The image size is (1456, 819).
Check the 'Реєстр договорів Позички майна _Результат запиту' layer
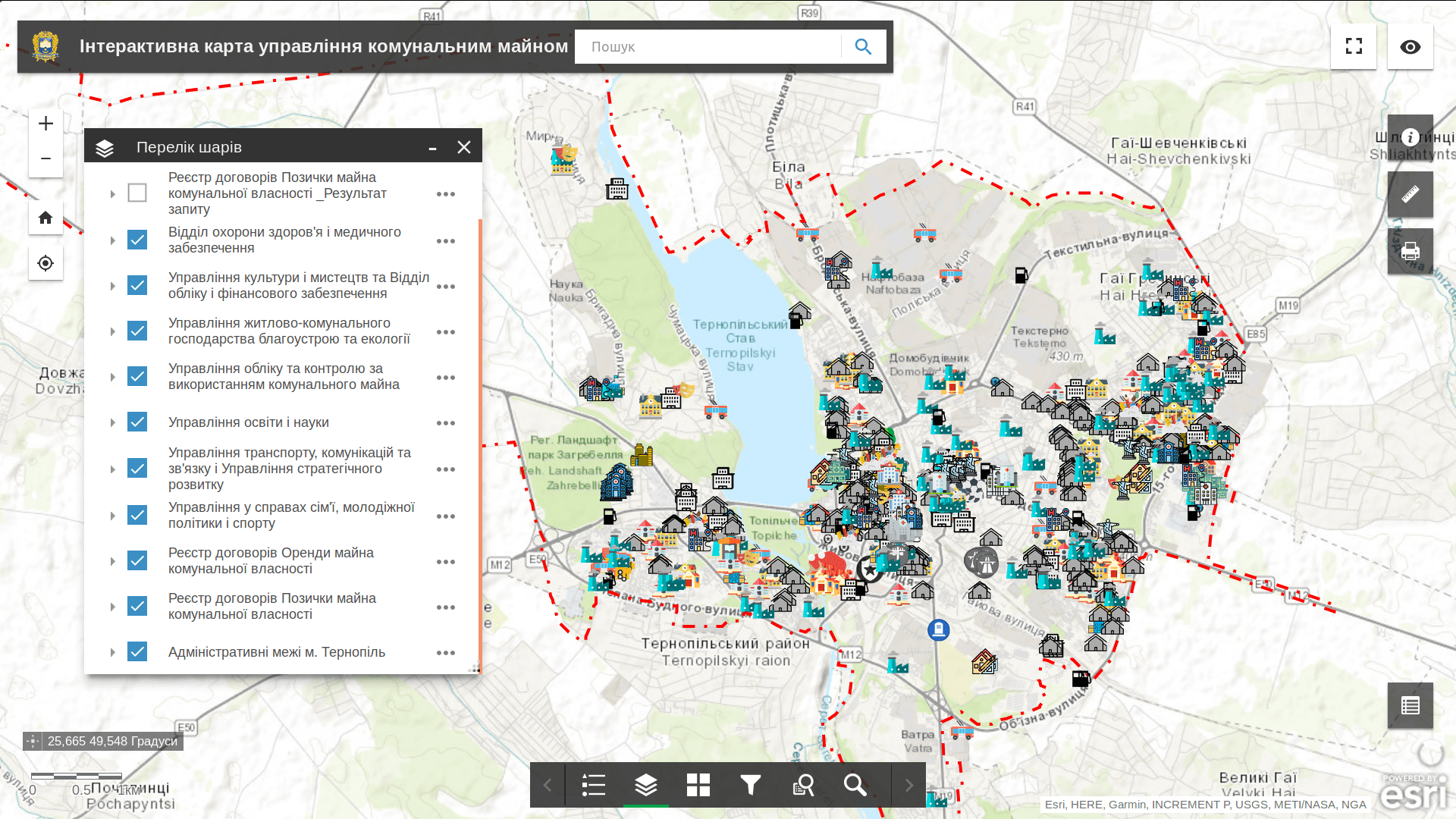(x=137, y=193)
